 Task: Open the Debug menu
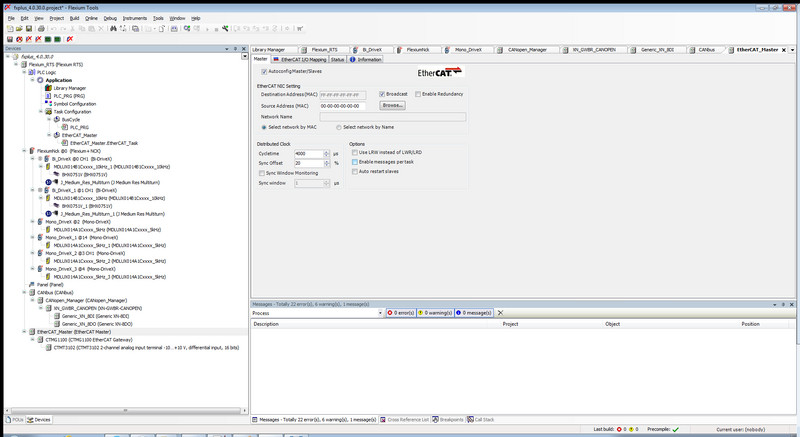[109, 18]
